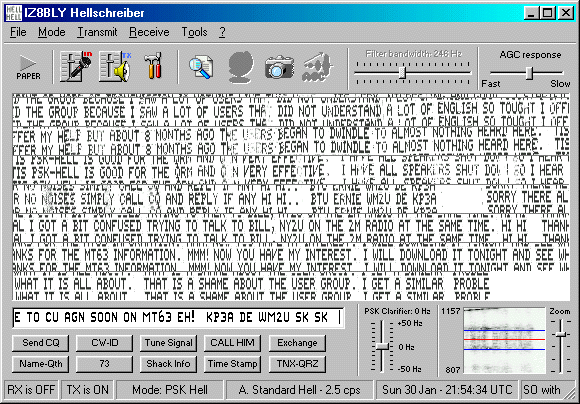Click the Exchange macro button
The image size is (580, 404).
[x=297, y=343]
